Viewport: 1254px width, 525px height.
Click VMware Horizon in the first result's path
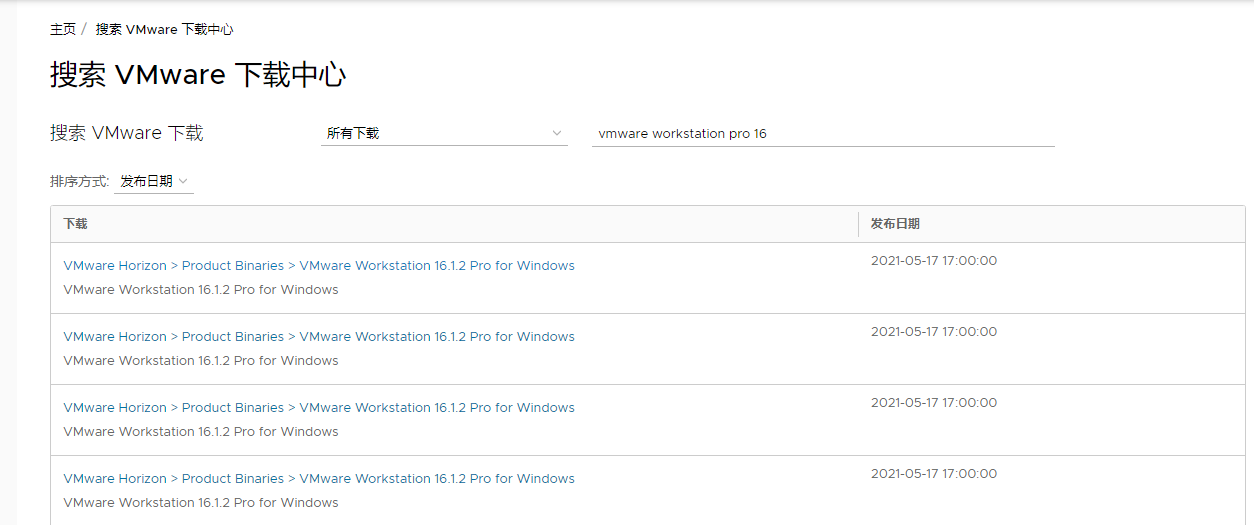114,266
